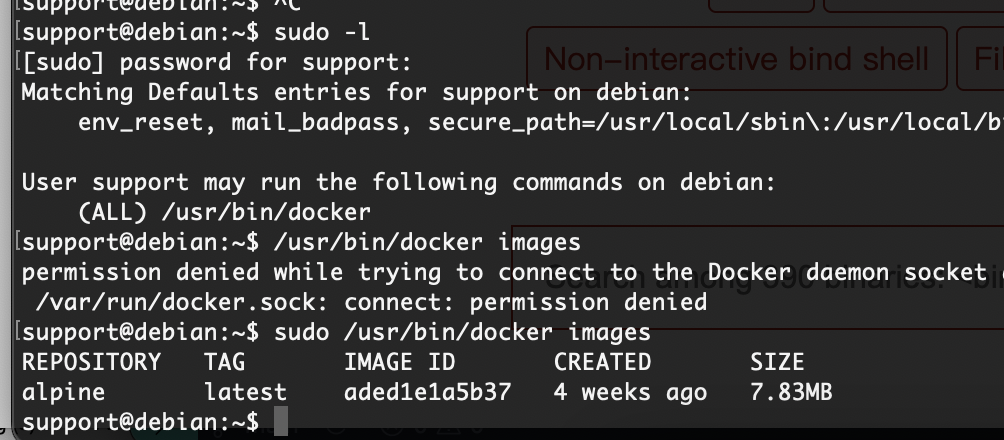Click the "alpine" repository name
Image resolution: width=1004 pixels, height=440 pixels.
63,392
